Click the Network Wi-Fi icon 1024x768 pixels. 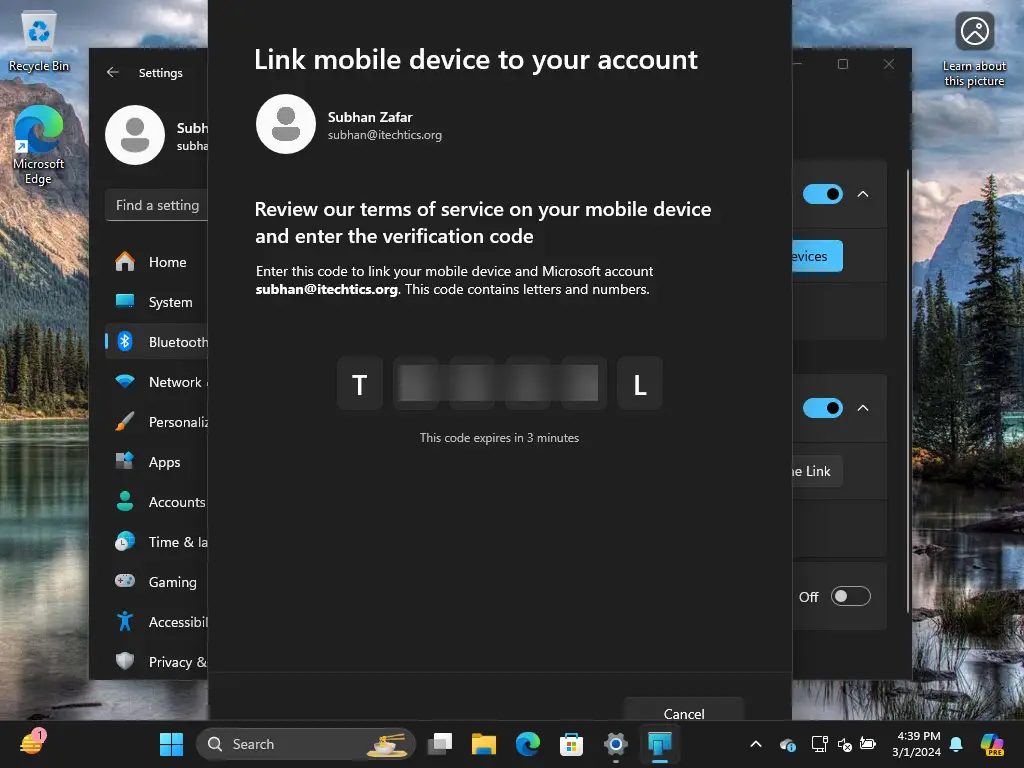pos(125,381)
